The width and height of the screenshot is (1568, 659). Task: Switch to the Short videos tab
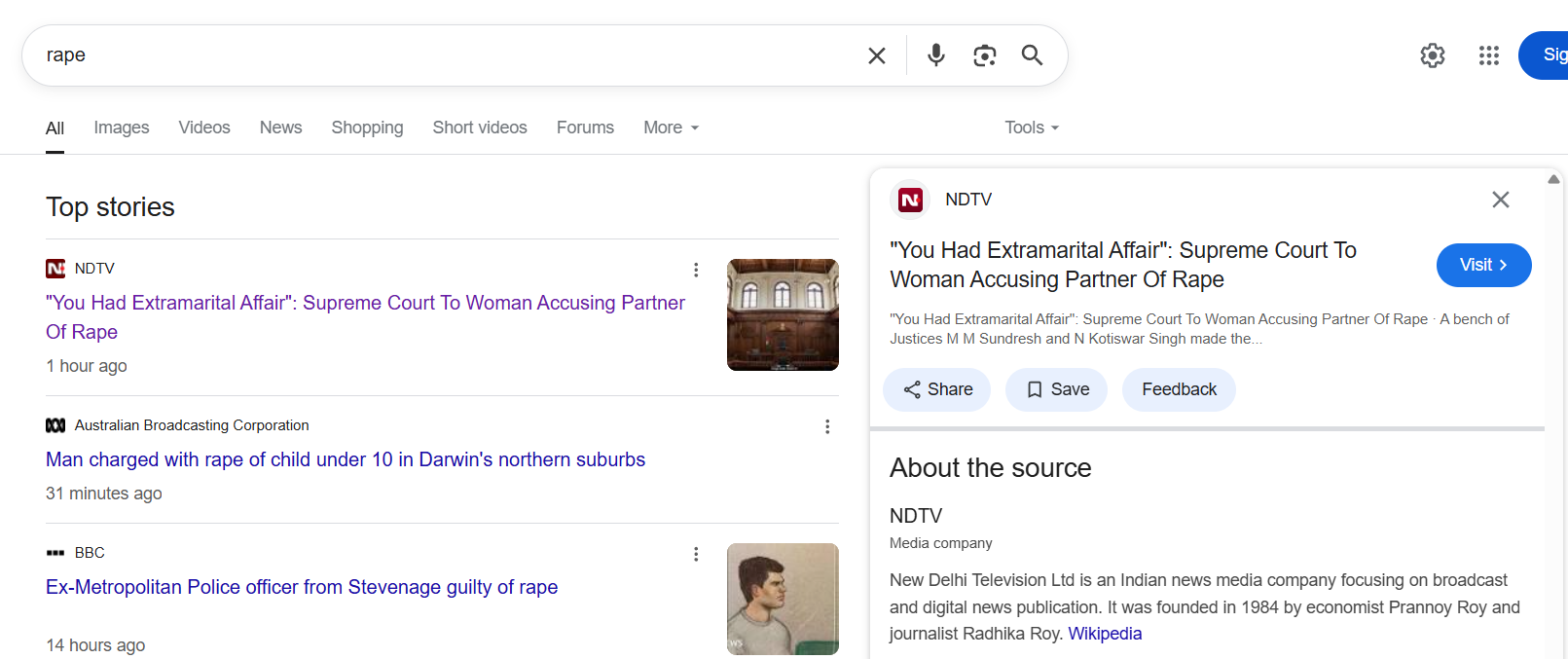[x=480, y=128]
